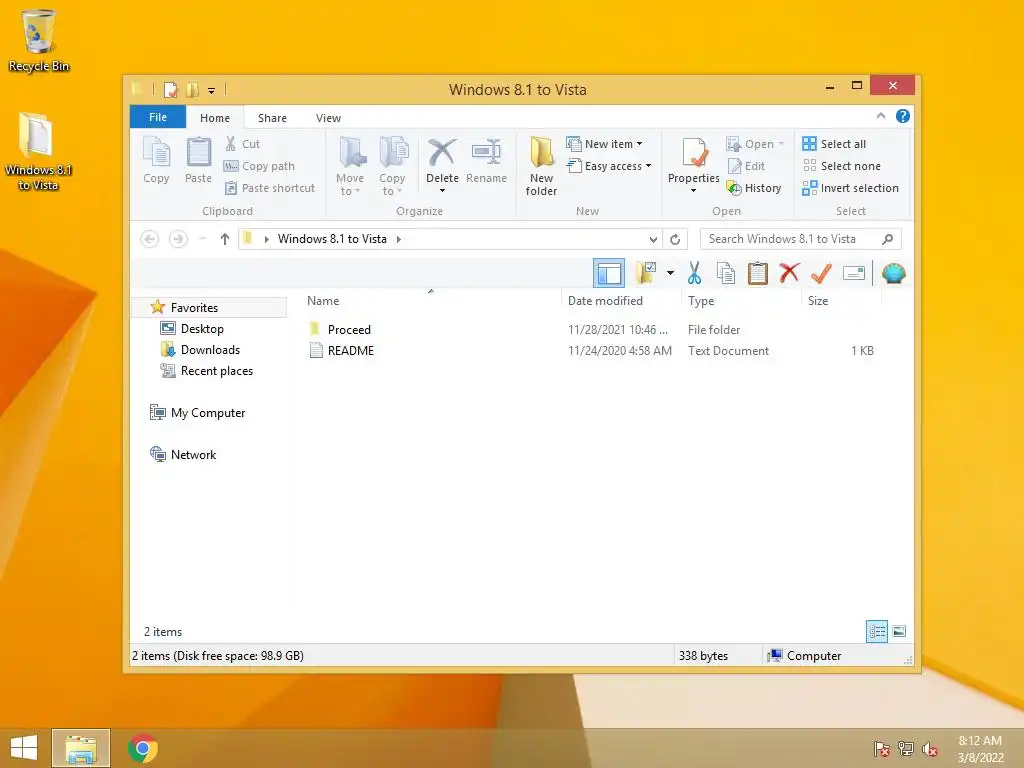The image size is (1024, 768).
Task: Click the scissors Cut toolbar icon
Action: [x=694, y=274]
